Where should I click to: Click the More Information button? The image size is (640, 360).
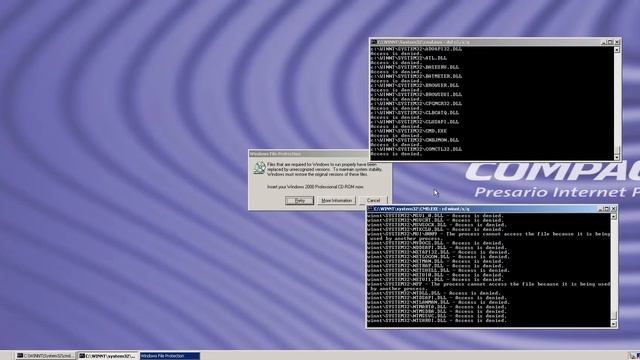[x=336, y=200]
